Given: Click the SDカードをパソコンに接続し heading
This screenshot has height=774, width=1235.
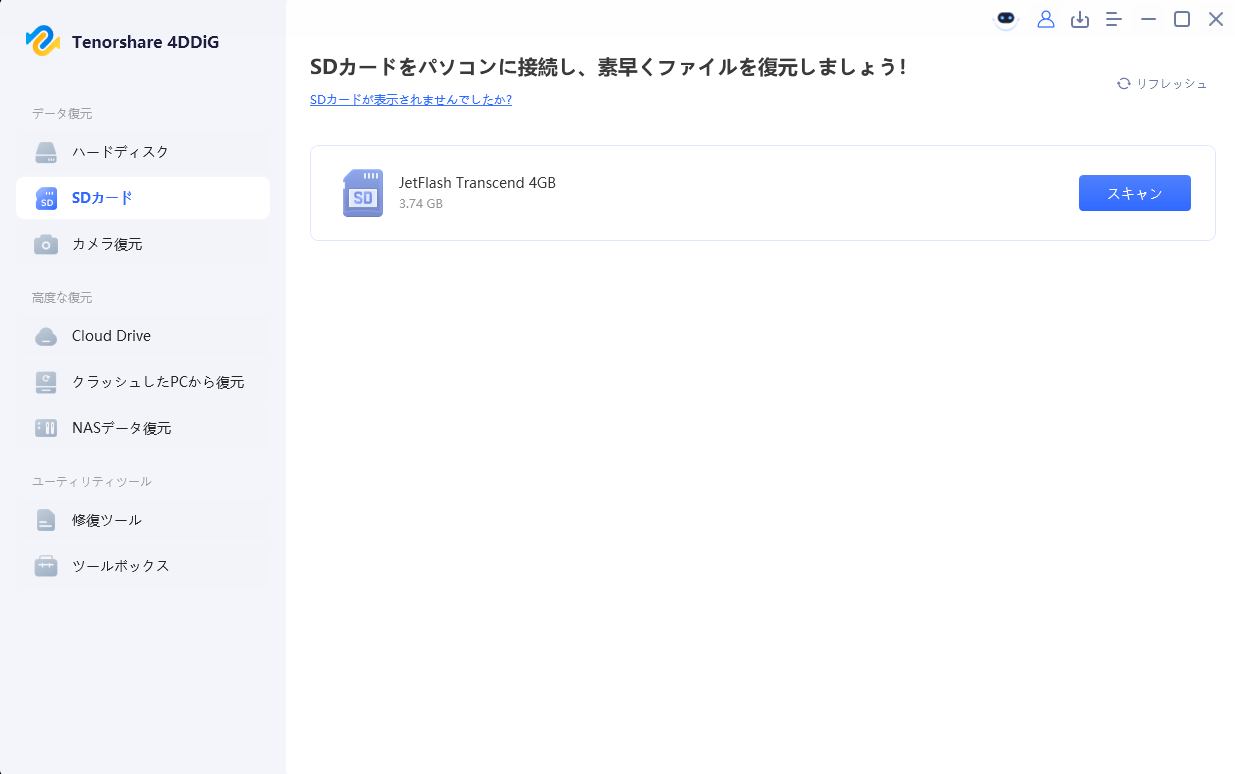Looking at the screenshot, I should (x=608, y=67).
